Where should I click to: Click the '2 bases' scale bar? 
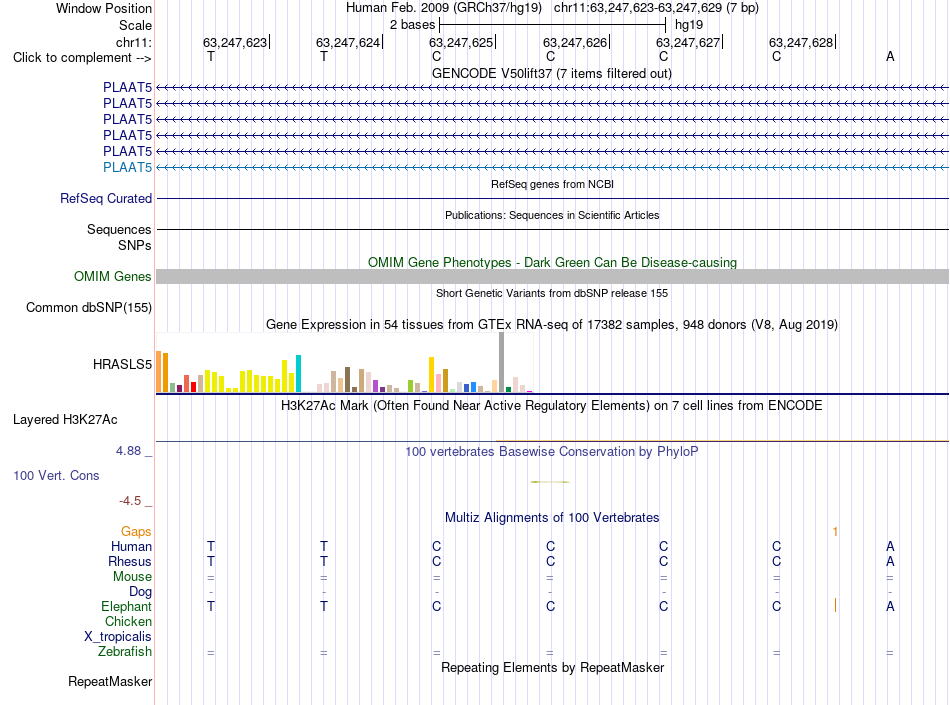pyautogui.click(x=553, y=25)
